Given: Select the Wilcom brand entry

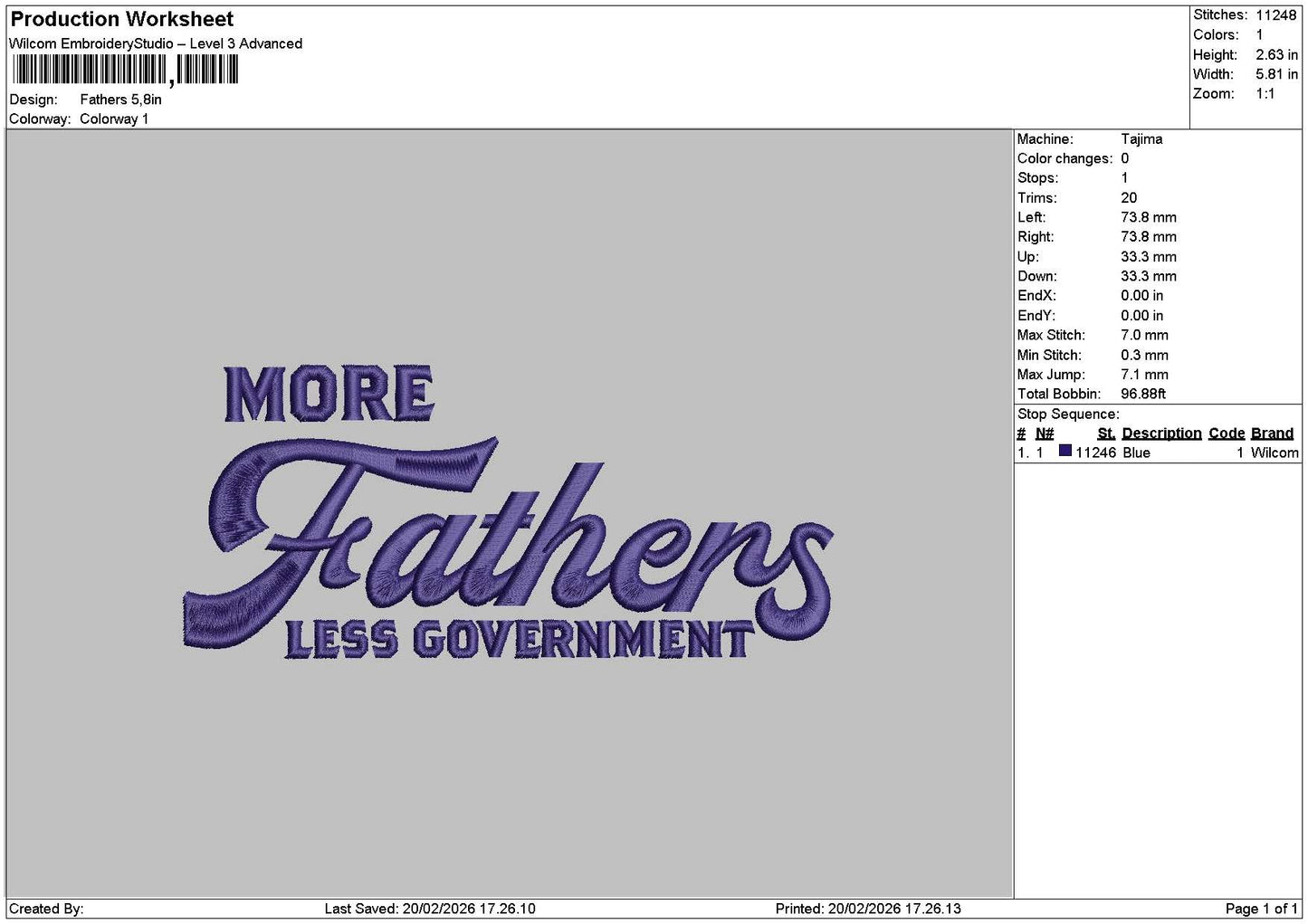Looking at the screenshot, I should point(1275,452).
